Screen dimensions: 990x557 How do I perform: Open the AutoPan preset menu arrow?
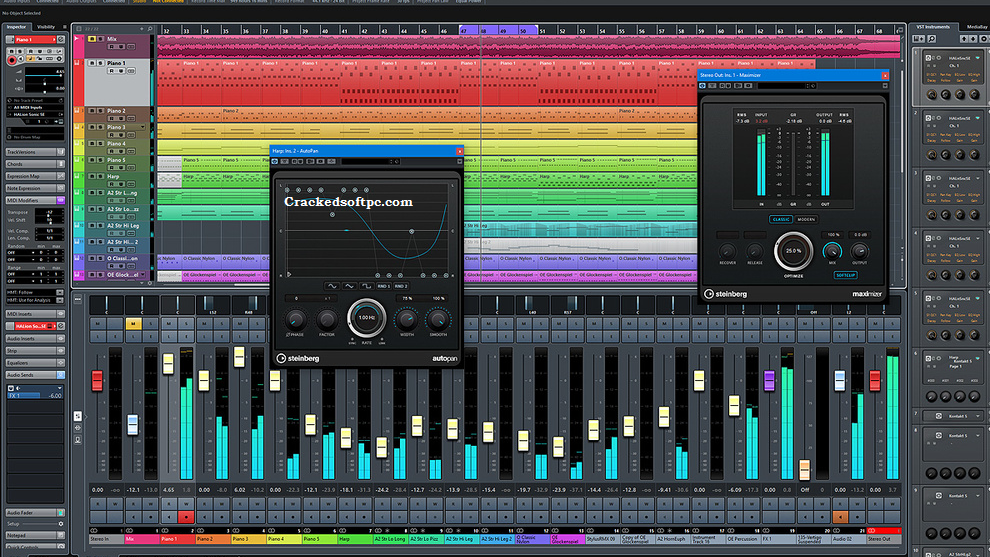pos(460,162)
